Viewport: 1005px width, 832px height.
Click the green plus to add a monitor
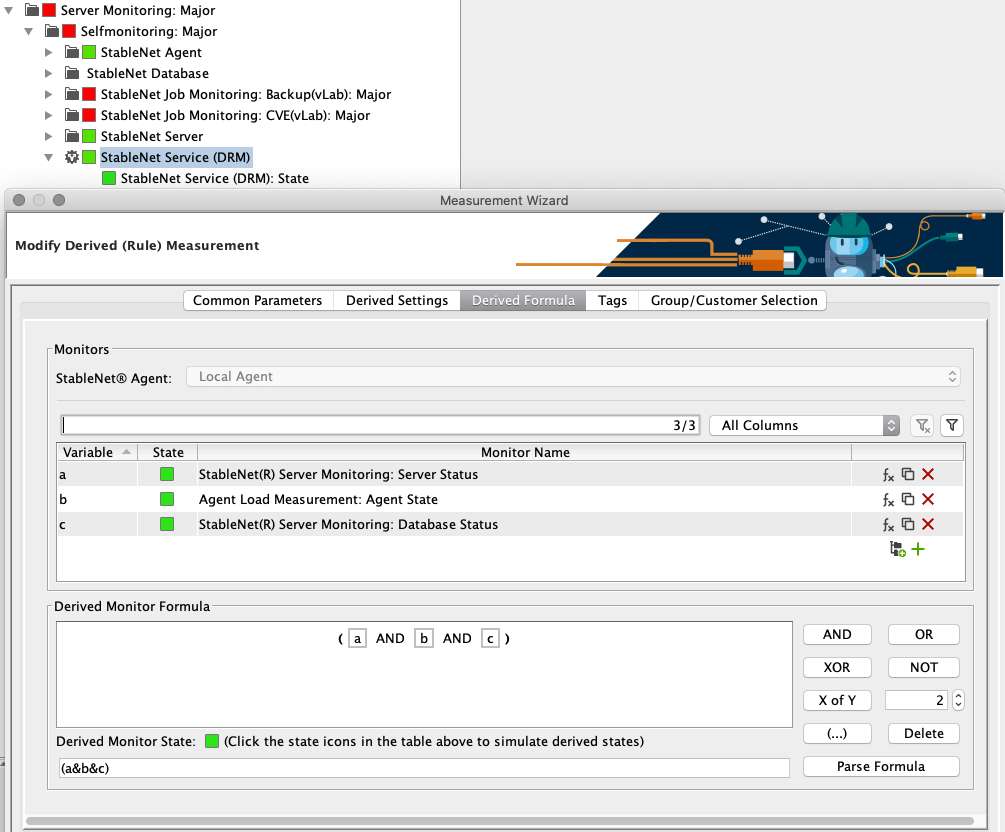(918, 549)
